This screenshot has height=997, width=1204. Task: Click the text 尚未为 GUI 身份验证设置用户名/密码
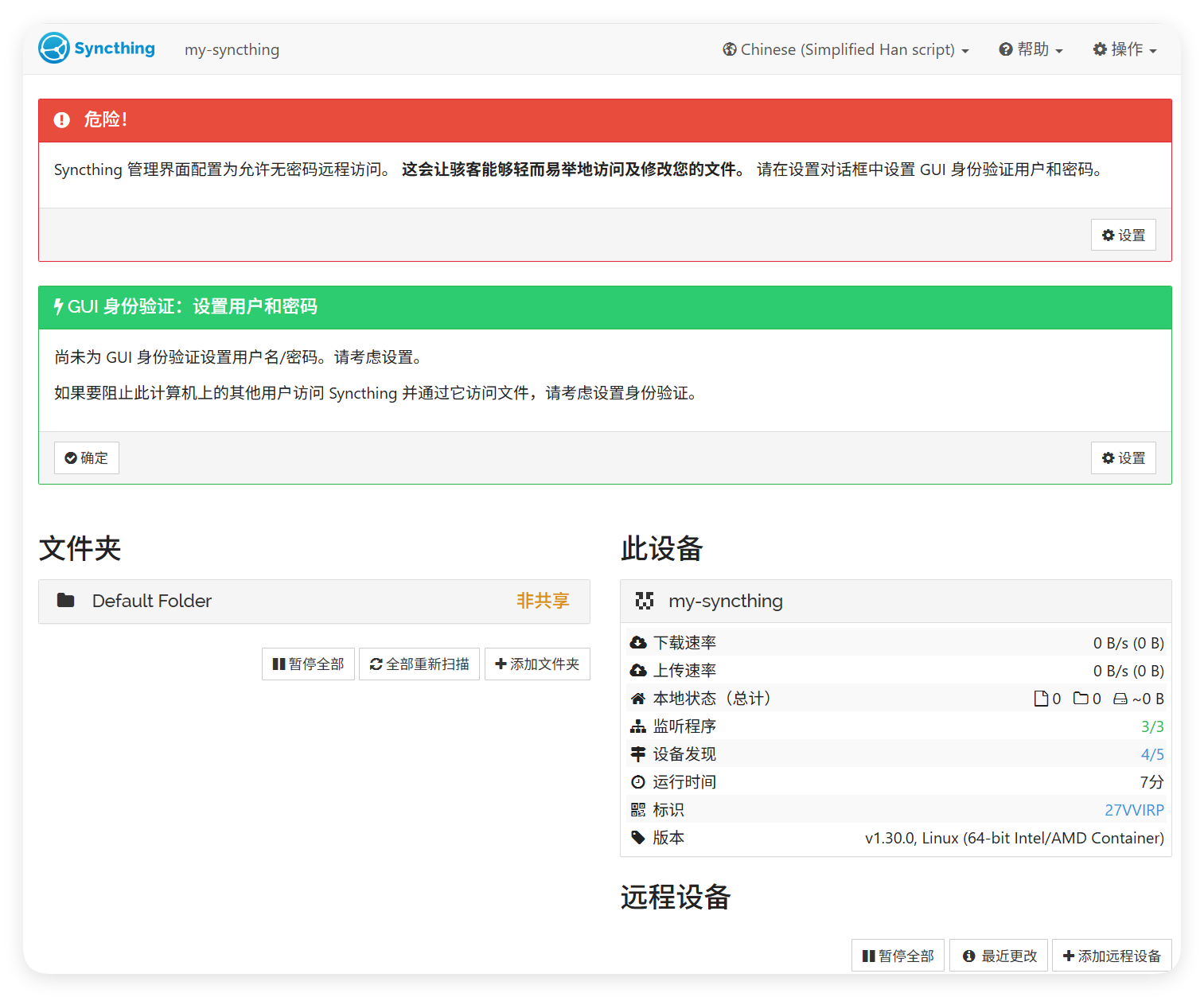click(x=239, y=357)
